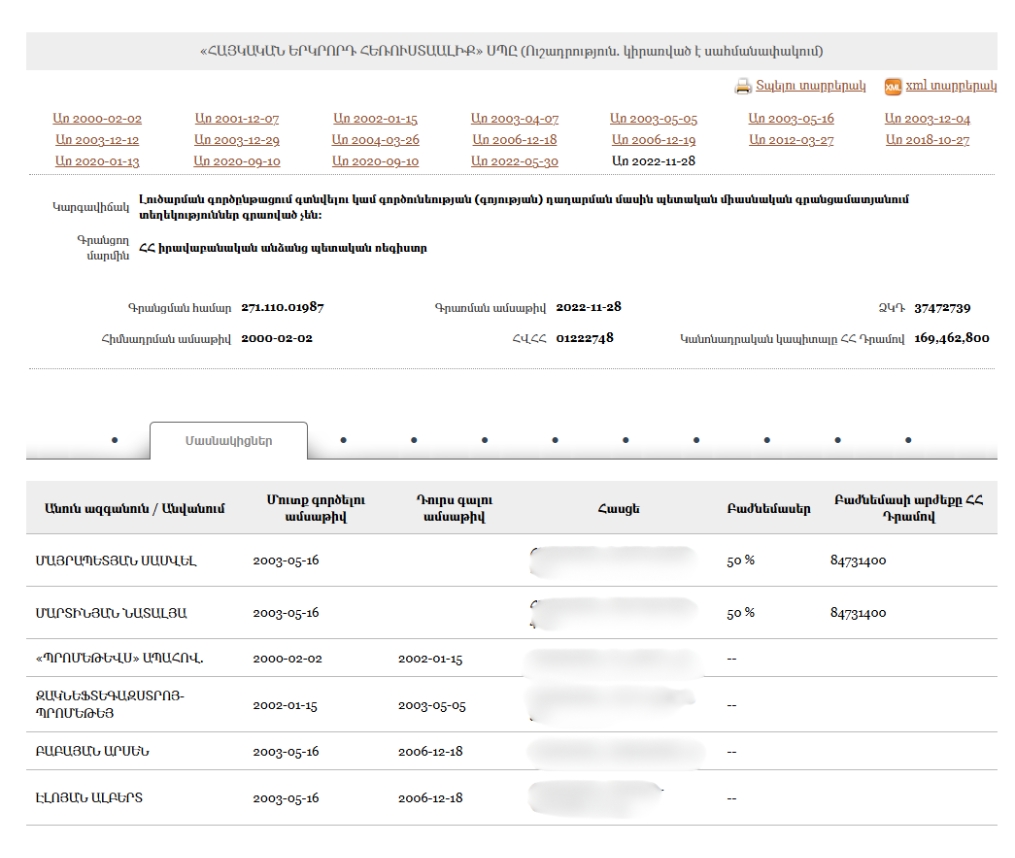Click the orange XML file icon
The width and height of the screenshot is (1015, 858).
click(892, 90)
